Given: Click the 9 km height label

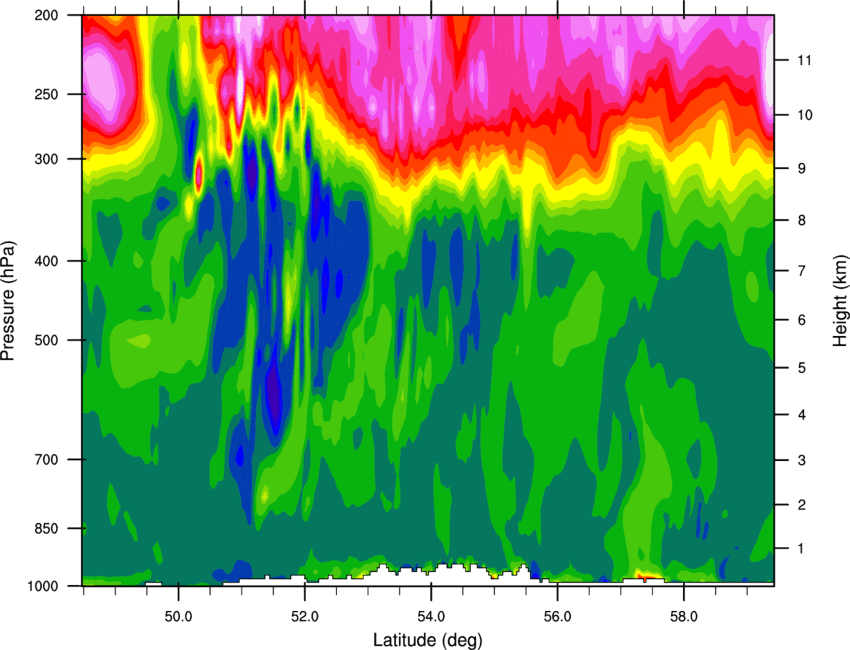Looking at the screenshot, I should [x=801, y=169].
